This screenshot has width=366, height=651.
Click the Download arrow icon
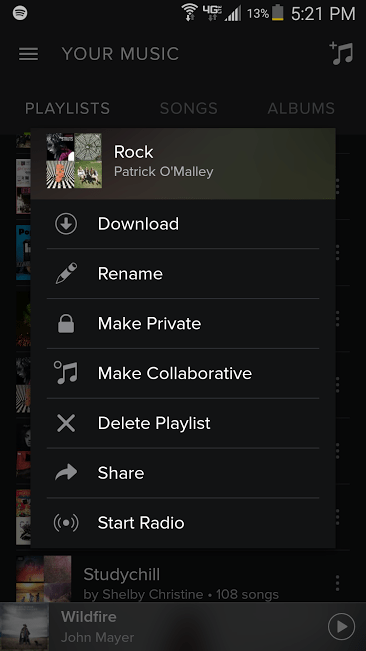(66, 224)
